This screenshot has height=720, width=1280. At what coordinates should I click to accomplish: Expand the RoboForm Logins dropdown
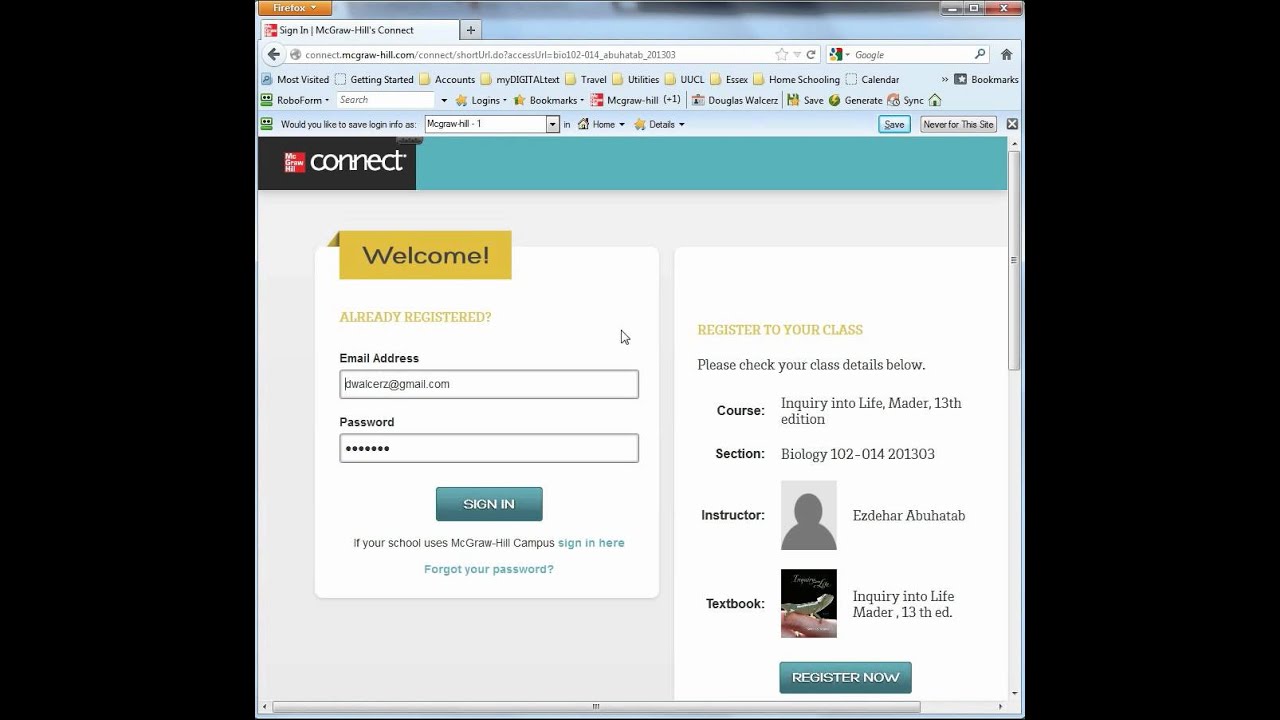pos(481,100)
